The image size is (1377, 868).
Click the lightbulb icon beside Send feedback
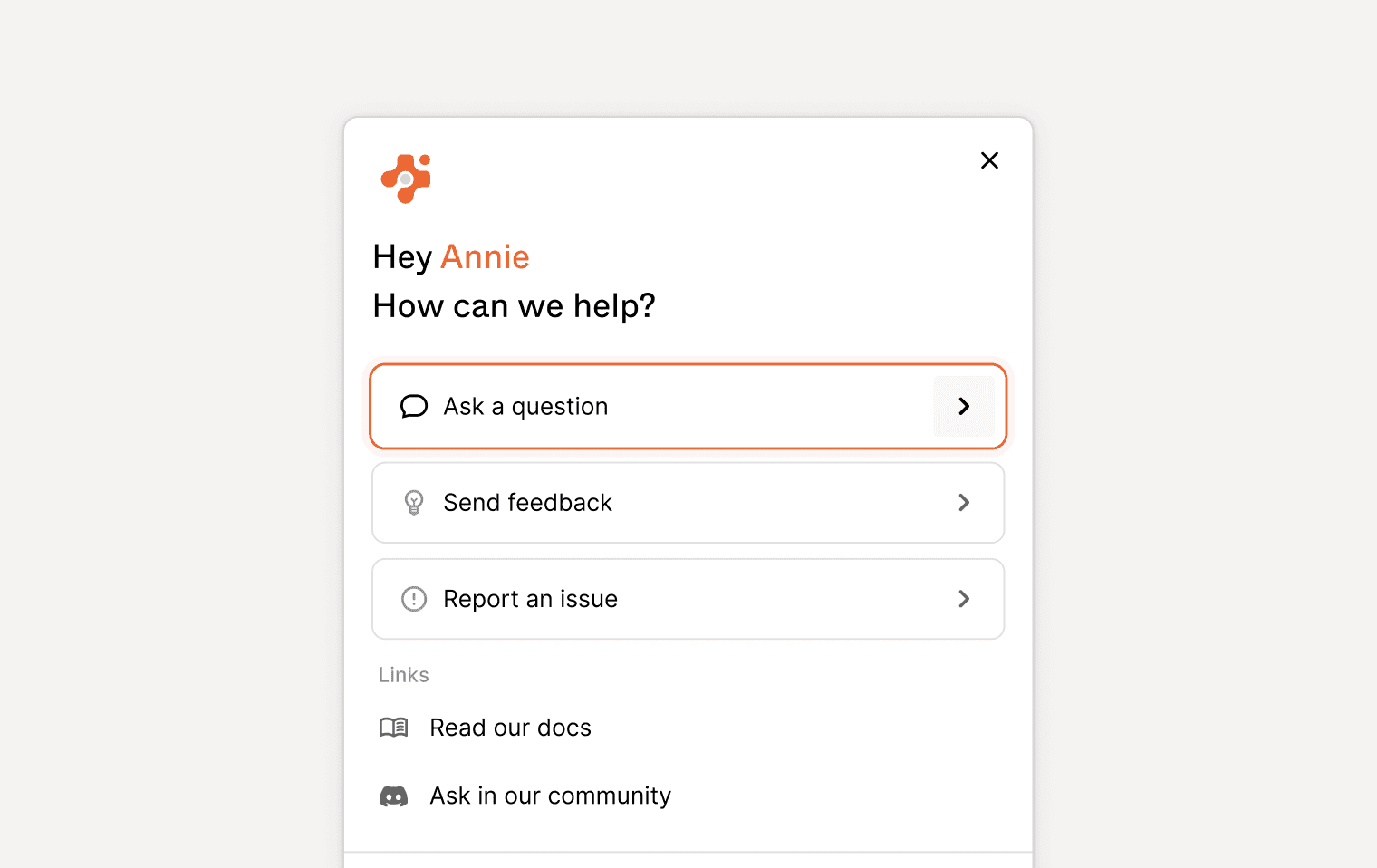(413, 503)
